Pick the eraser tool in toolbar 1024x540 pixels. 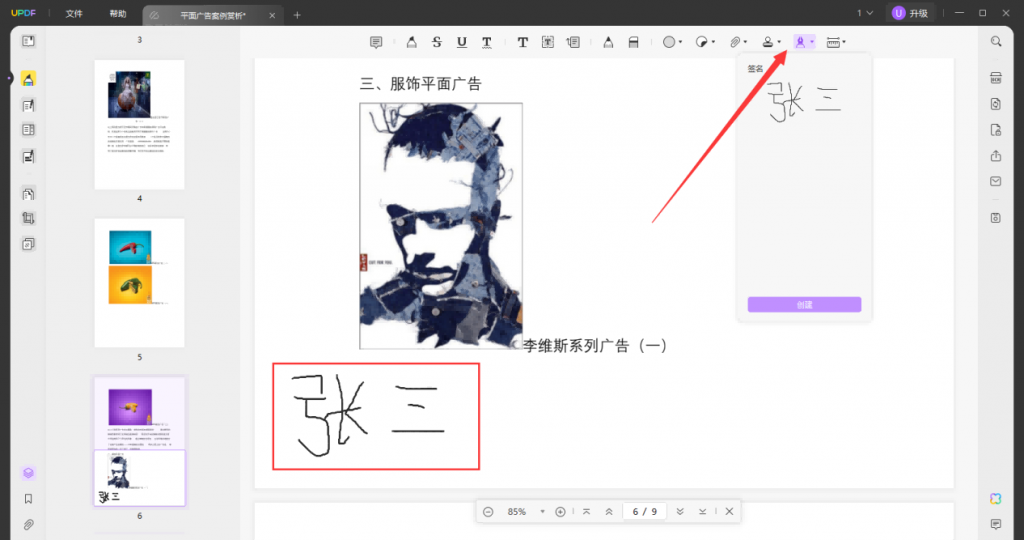click(632, 42)
